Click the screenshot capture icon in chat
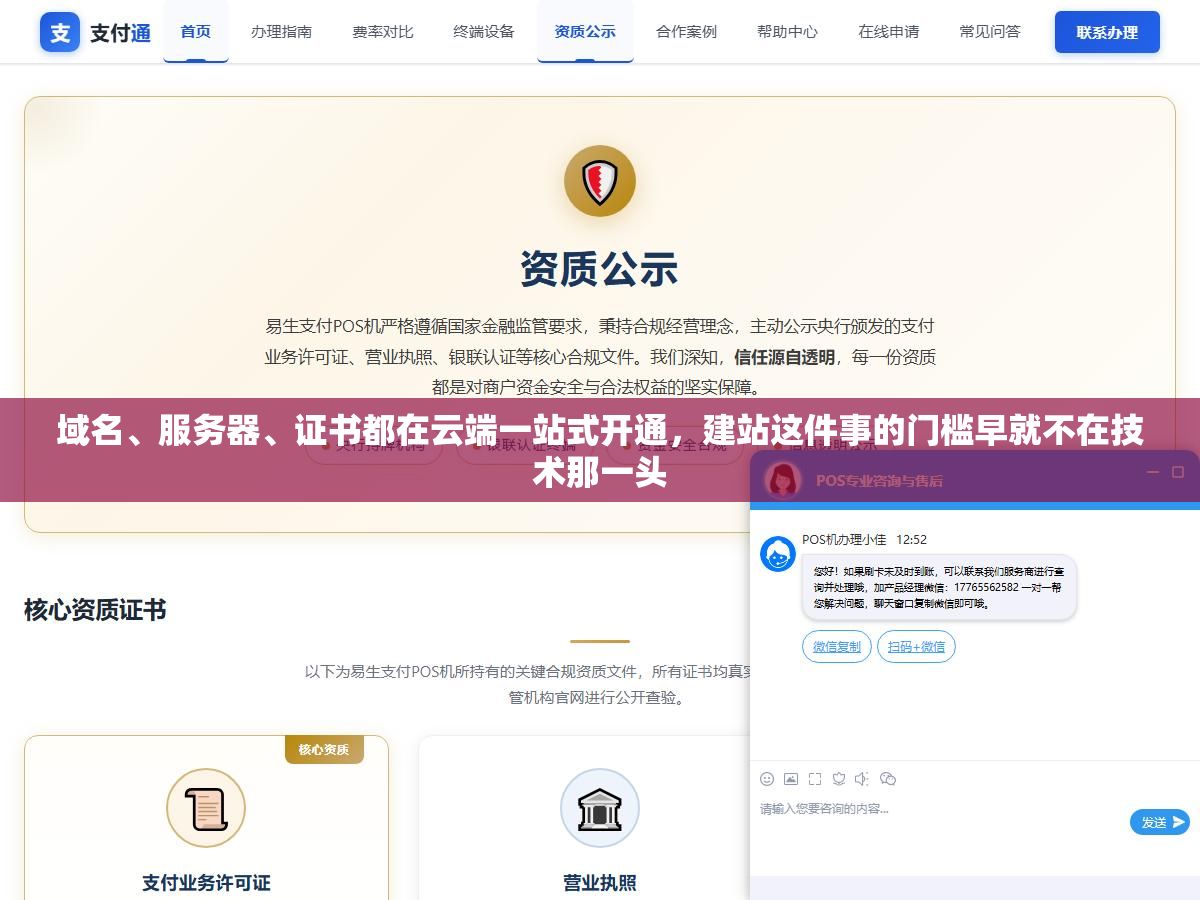The image size is (1200, 900). pyautogui.click(x=815, y=779)
